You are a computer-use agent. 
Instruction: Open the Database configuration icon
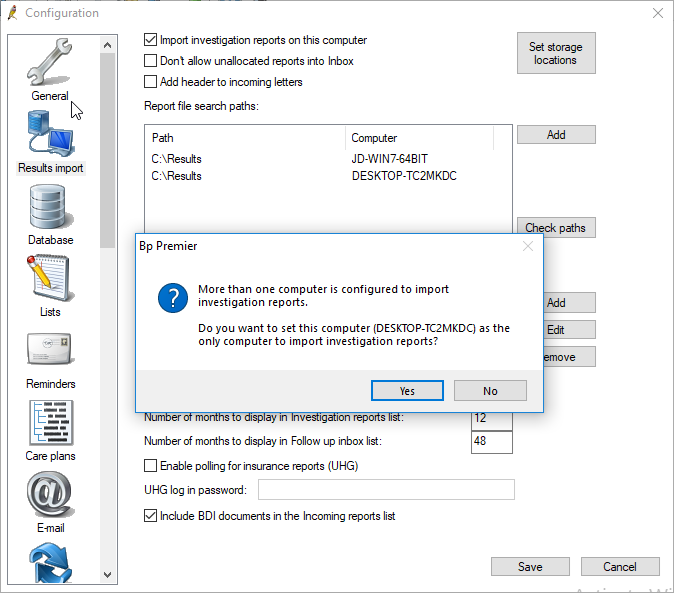50,207
